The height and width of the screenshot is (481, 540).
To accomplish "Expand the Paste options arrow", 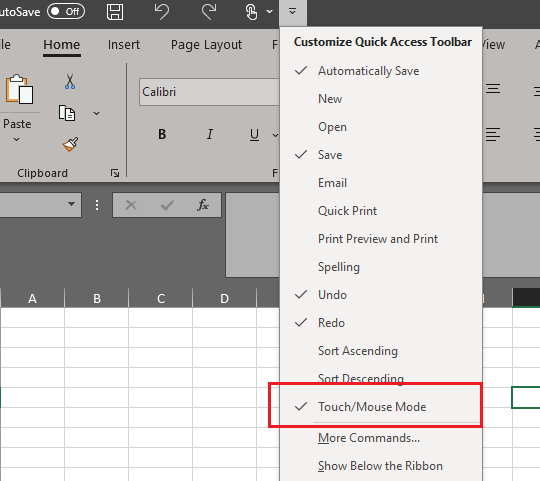I will (17, 139).
